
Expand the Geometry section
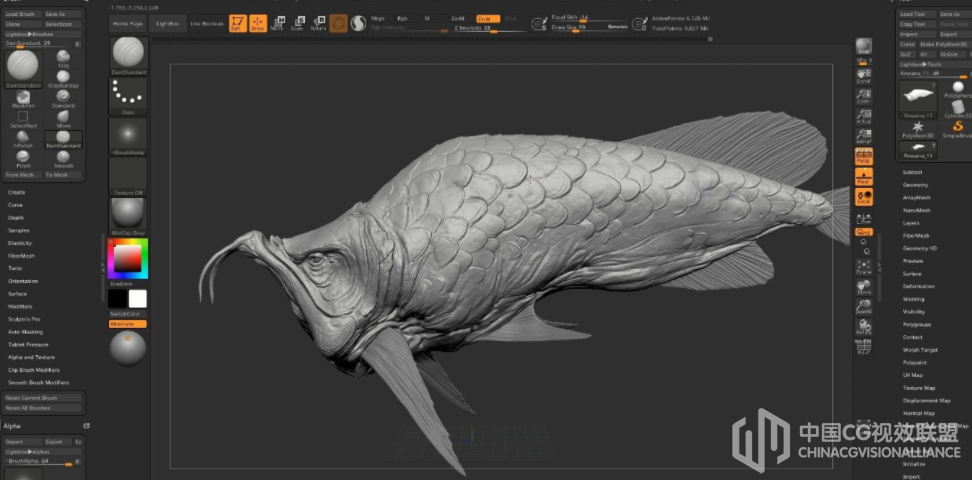click(916, 185)
